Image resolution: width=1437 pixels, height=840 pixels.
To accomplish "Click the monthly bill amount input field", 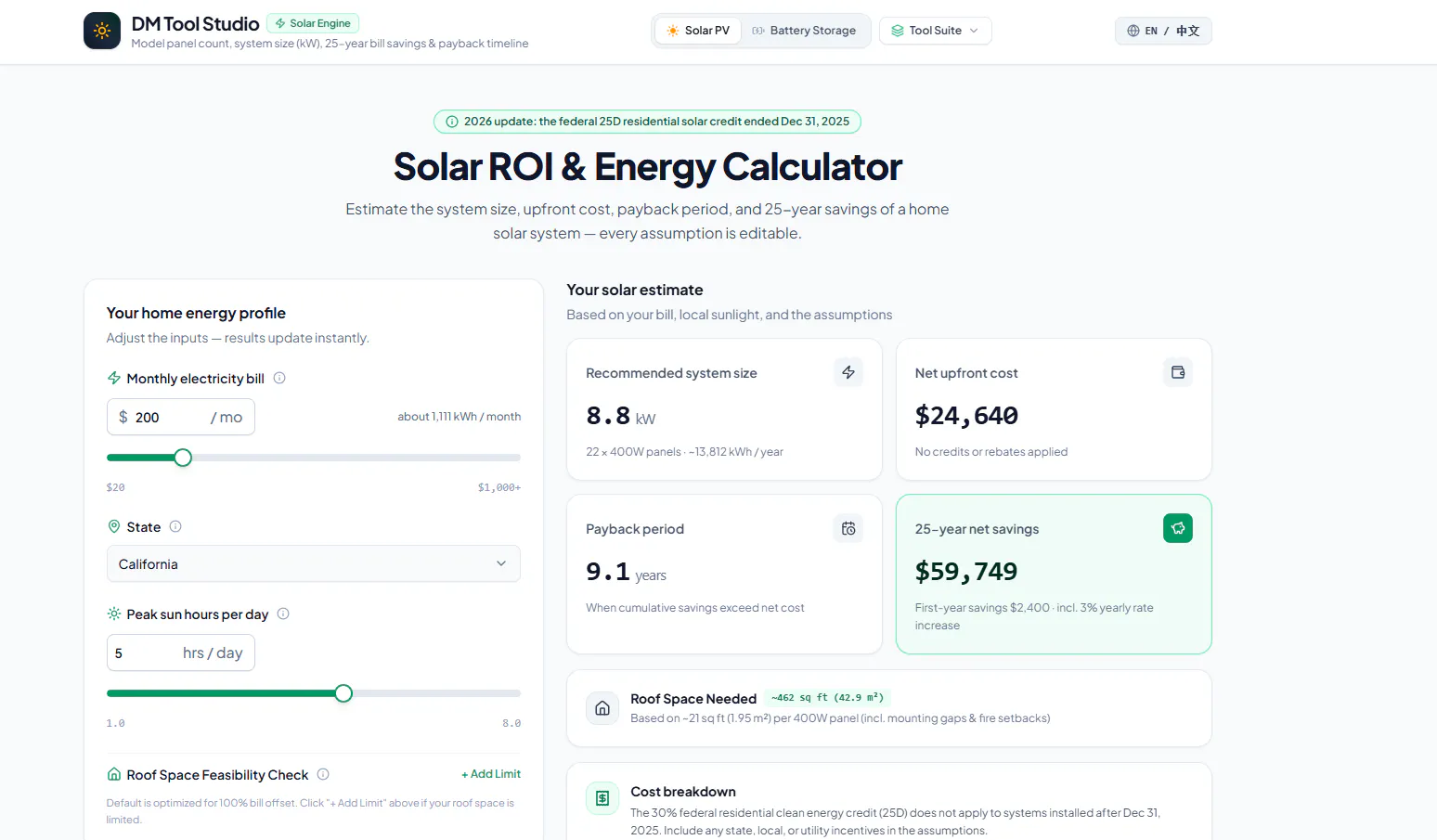I will (x=181, y=417).
